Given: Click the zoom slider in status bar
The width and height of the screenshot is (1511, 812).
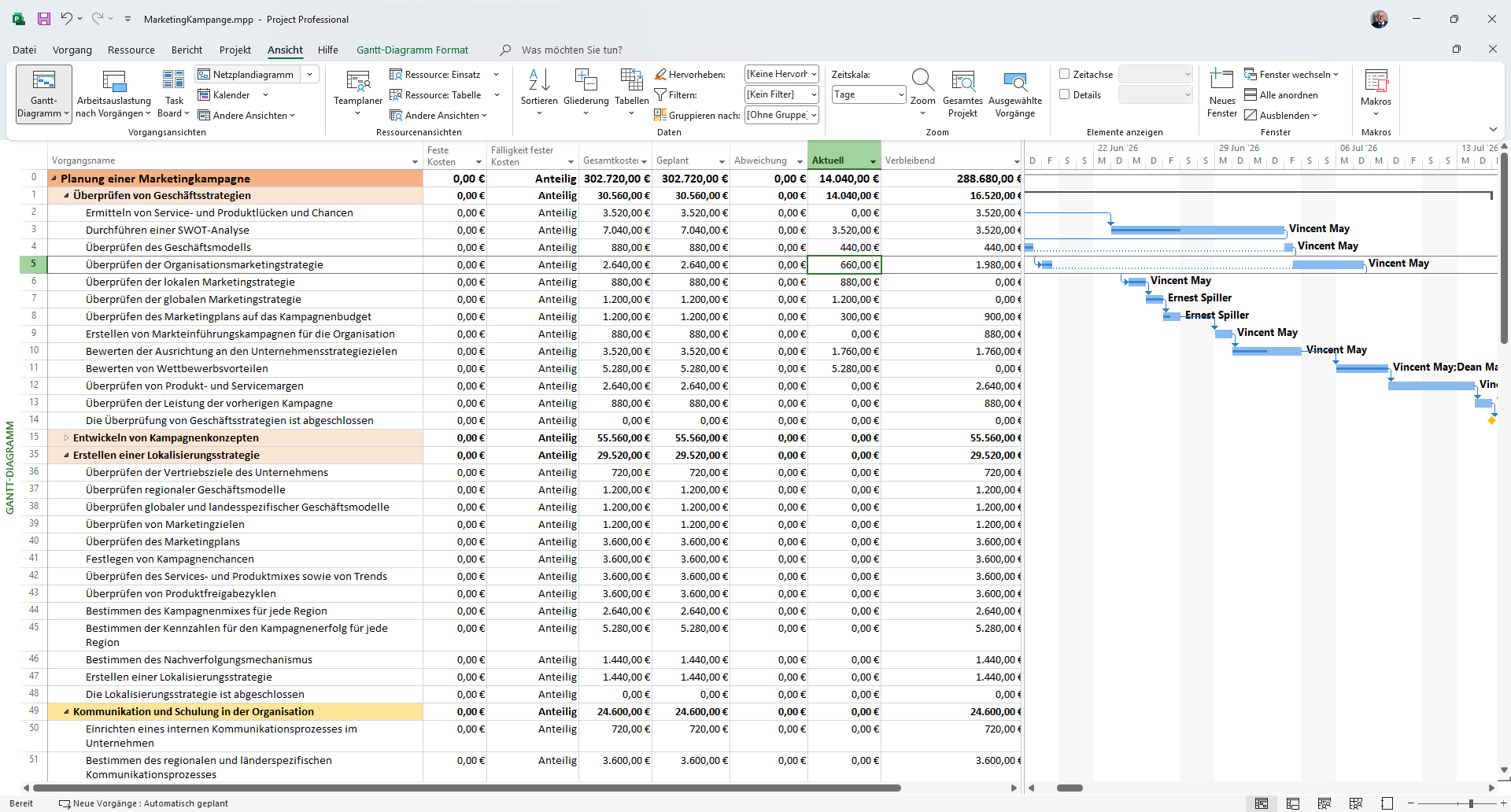Looking at the screenshot, I should (x=1471, y=803).
